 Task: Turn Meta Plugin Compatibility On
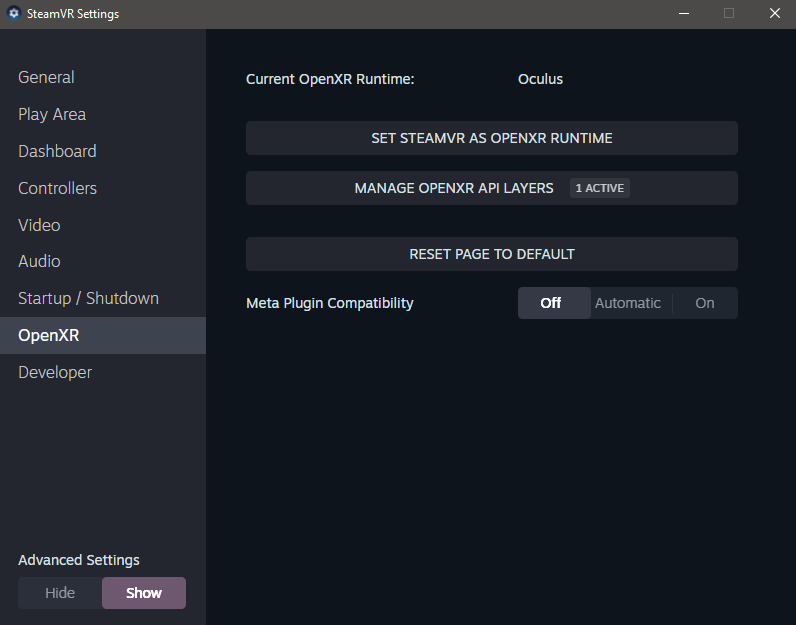pyautogui.click(x=705, y=303)
